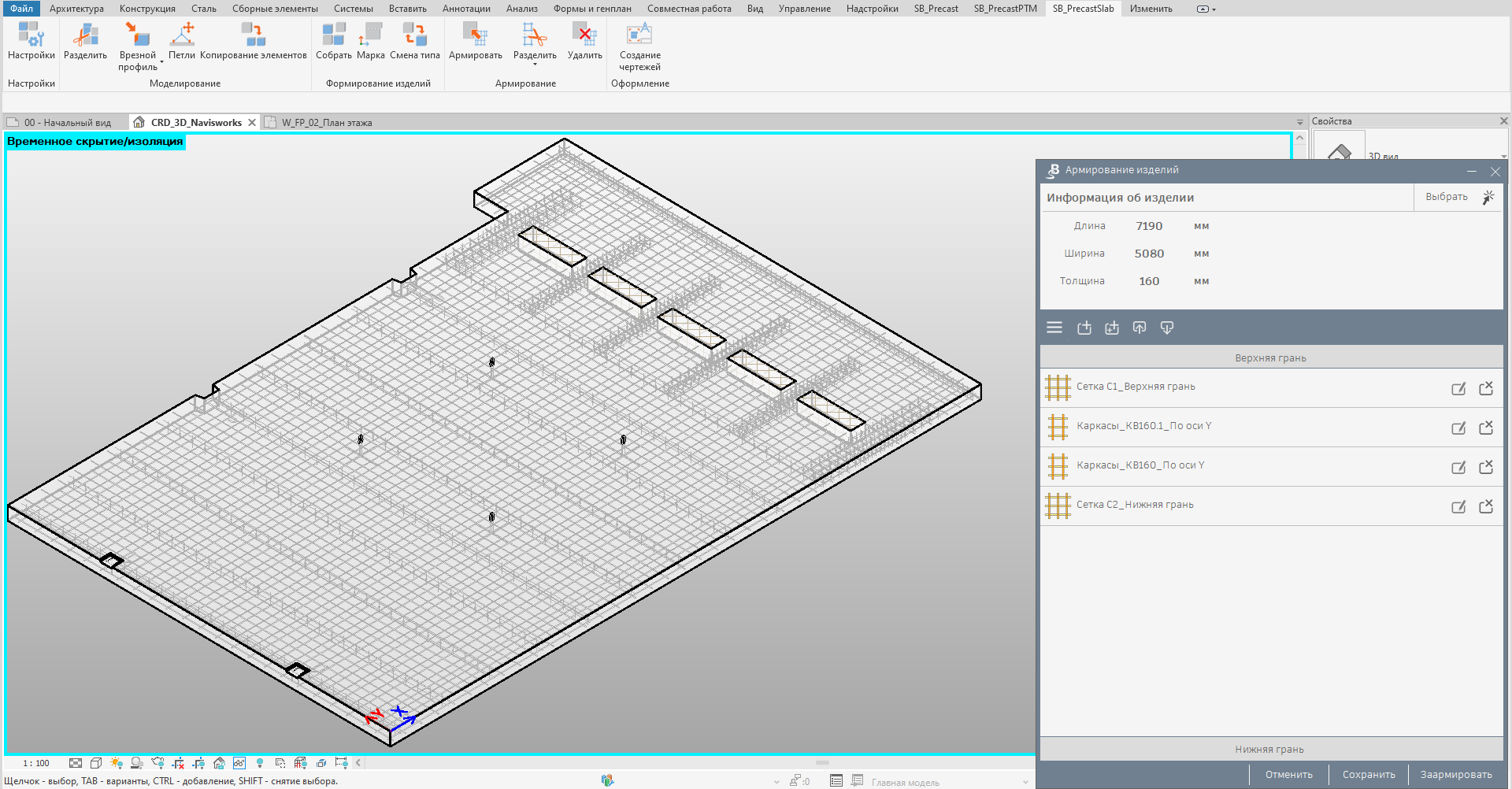Toggle shadows in the view control bar
The width and height of the screenshot is (1512, 789).
point(137,763)
